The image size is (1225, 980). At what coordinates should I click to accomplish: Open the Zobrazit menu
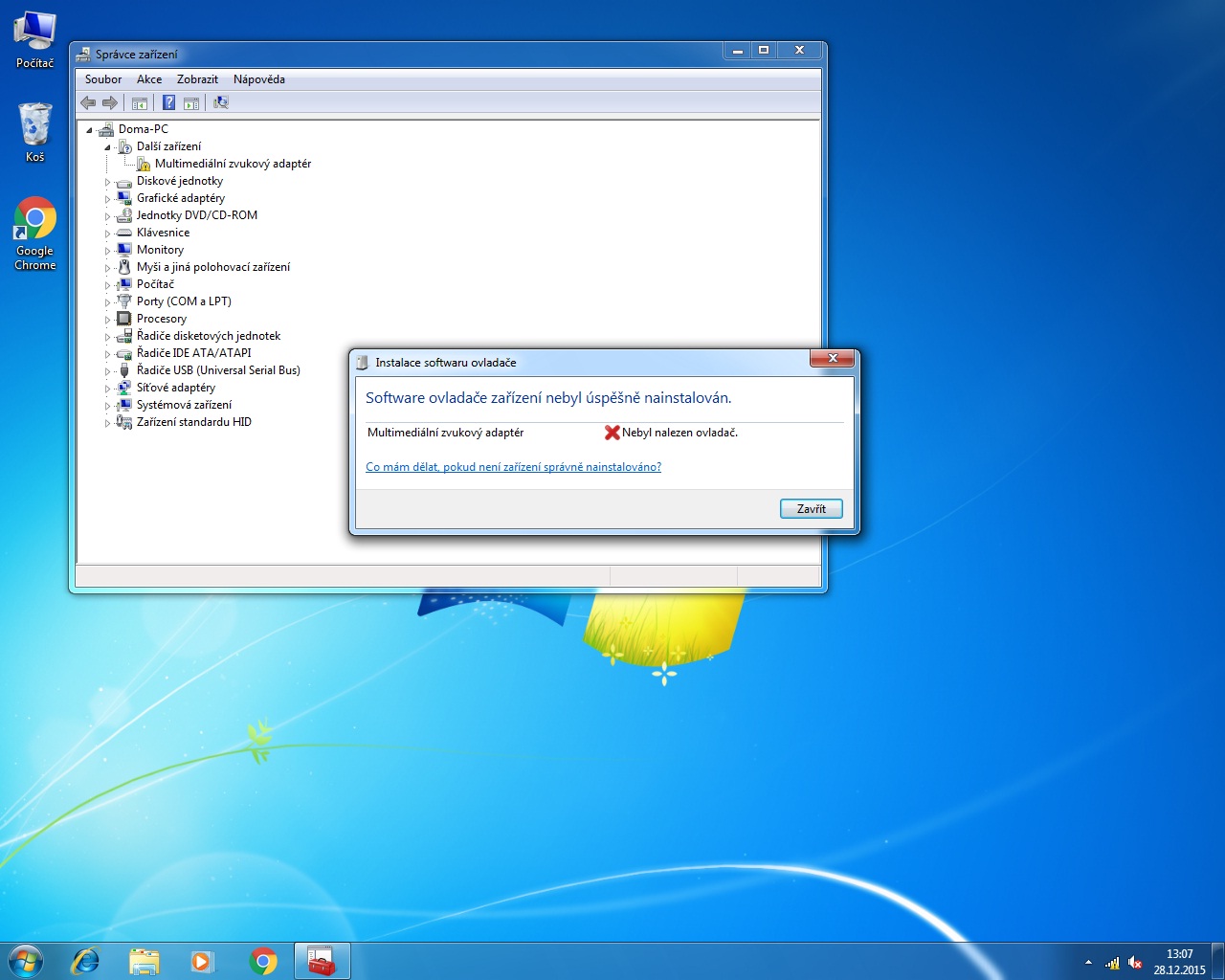[x=197, y=79]
